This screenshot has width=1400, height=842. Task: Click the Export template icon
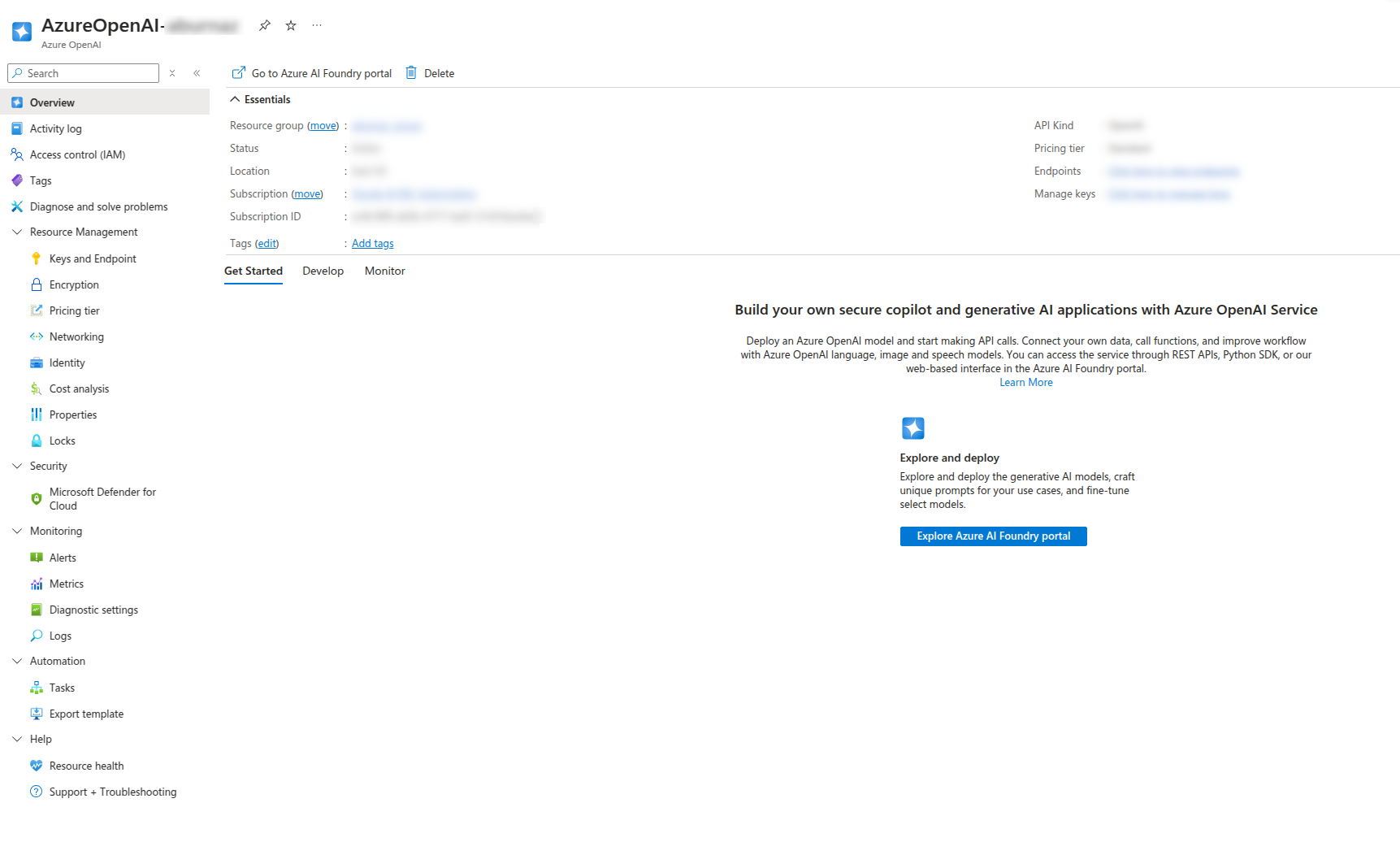(37, 714)
